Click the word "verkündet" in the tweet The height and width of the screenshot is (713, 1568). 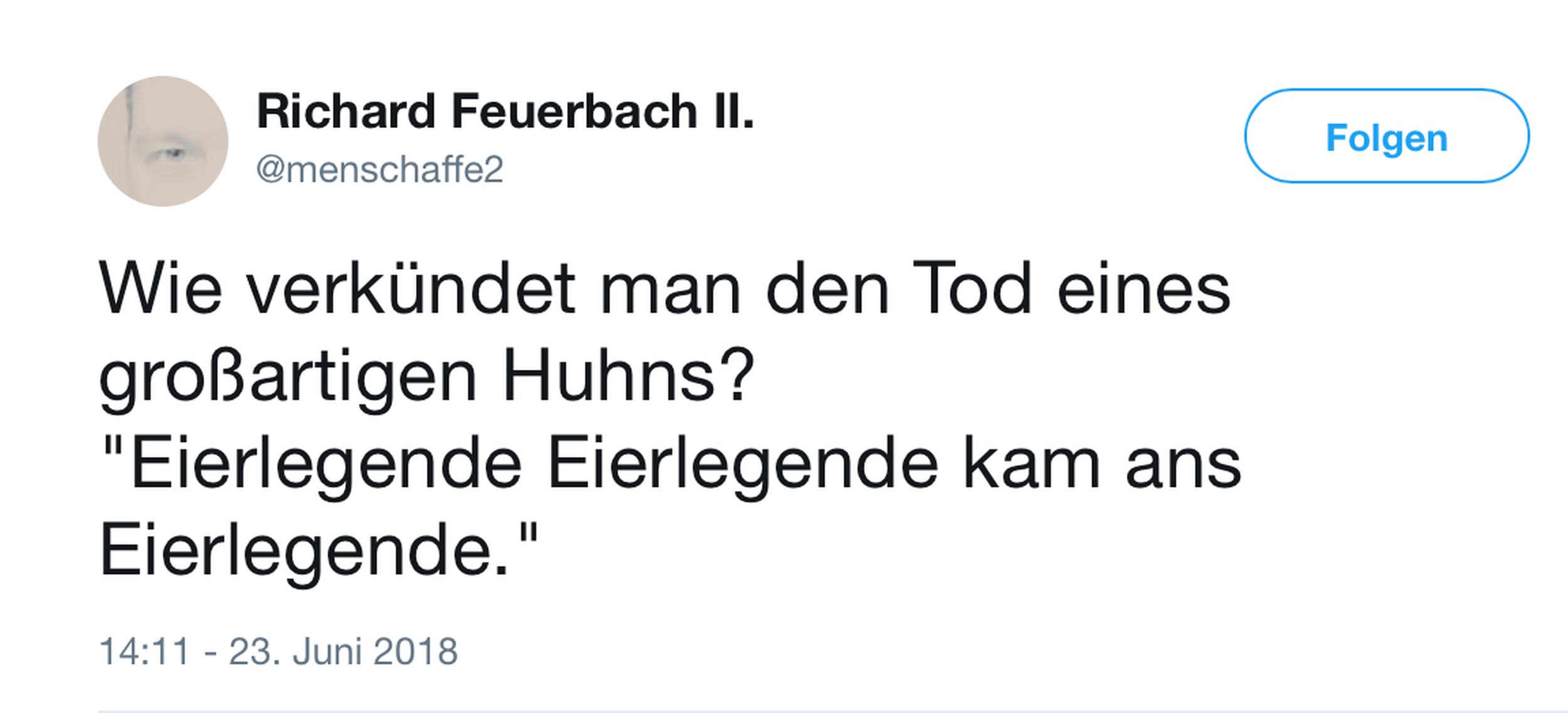click(410, 290)
